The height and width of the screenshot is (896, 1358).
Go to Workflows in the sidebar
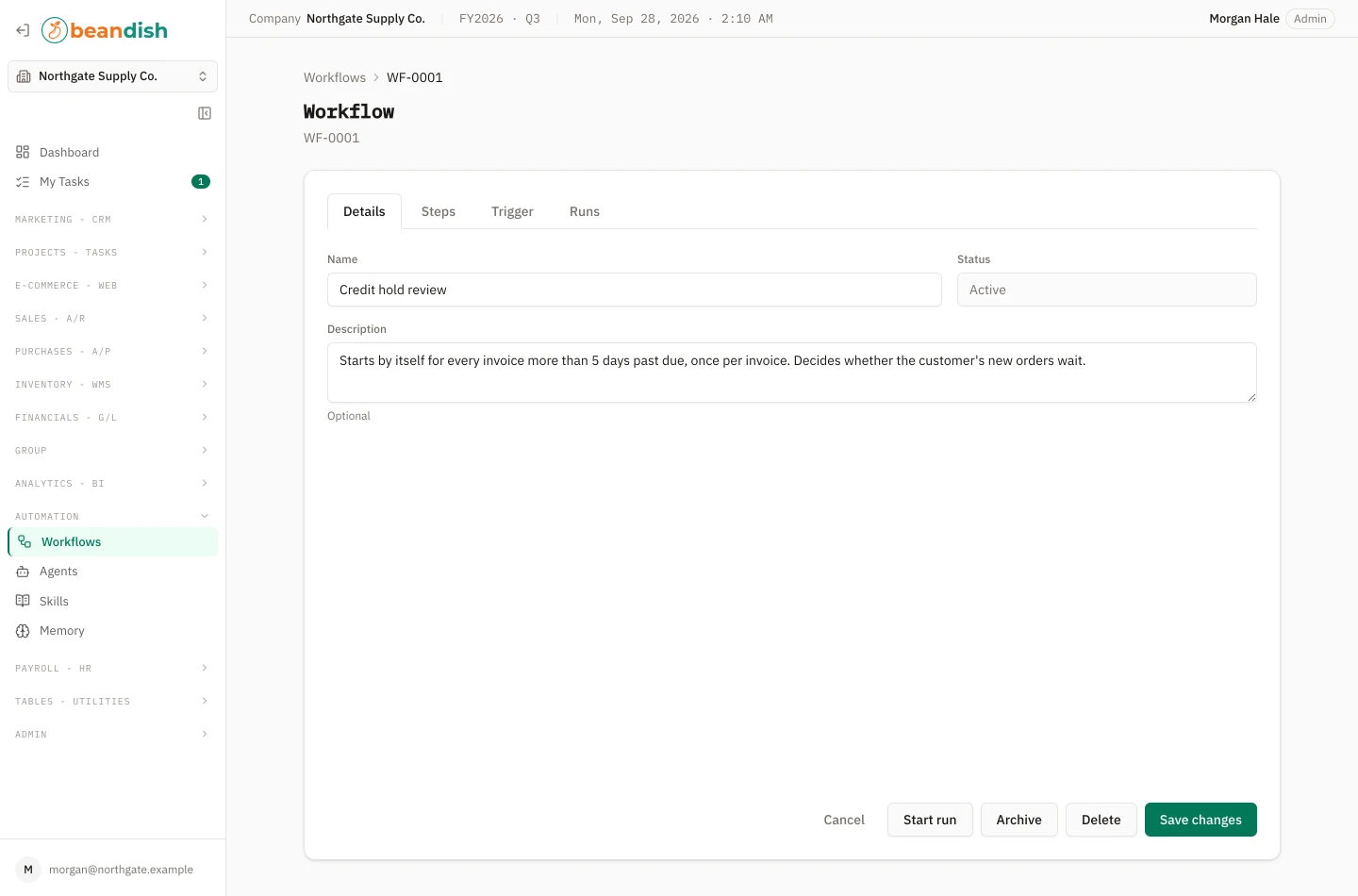click(112, 542)
